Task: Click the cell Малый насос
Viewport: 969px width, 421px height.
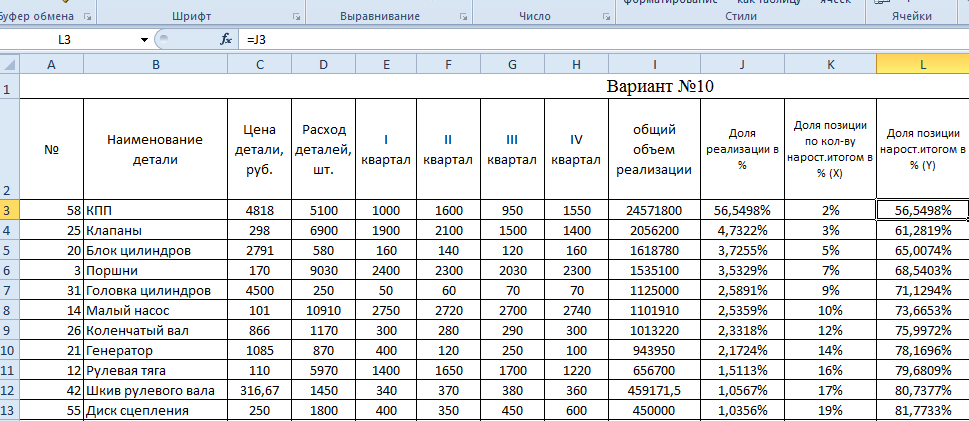Action: (x=155, y=311)
